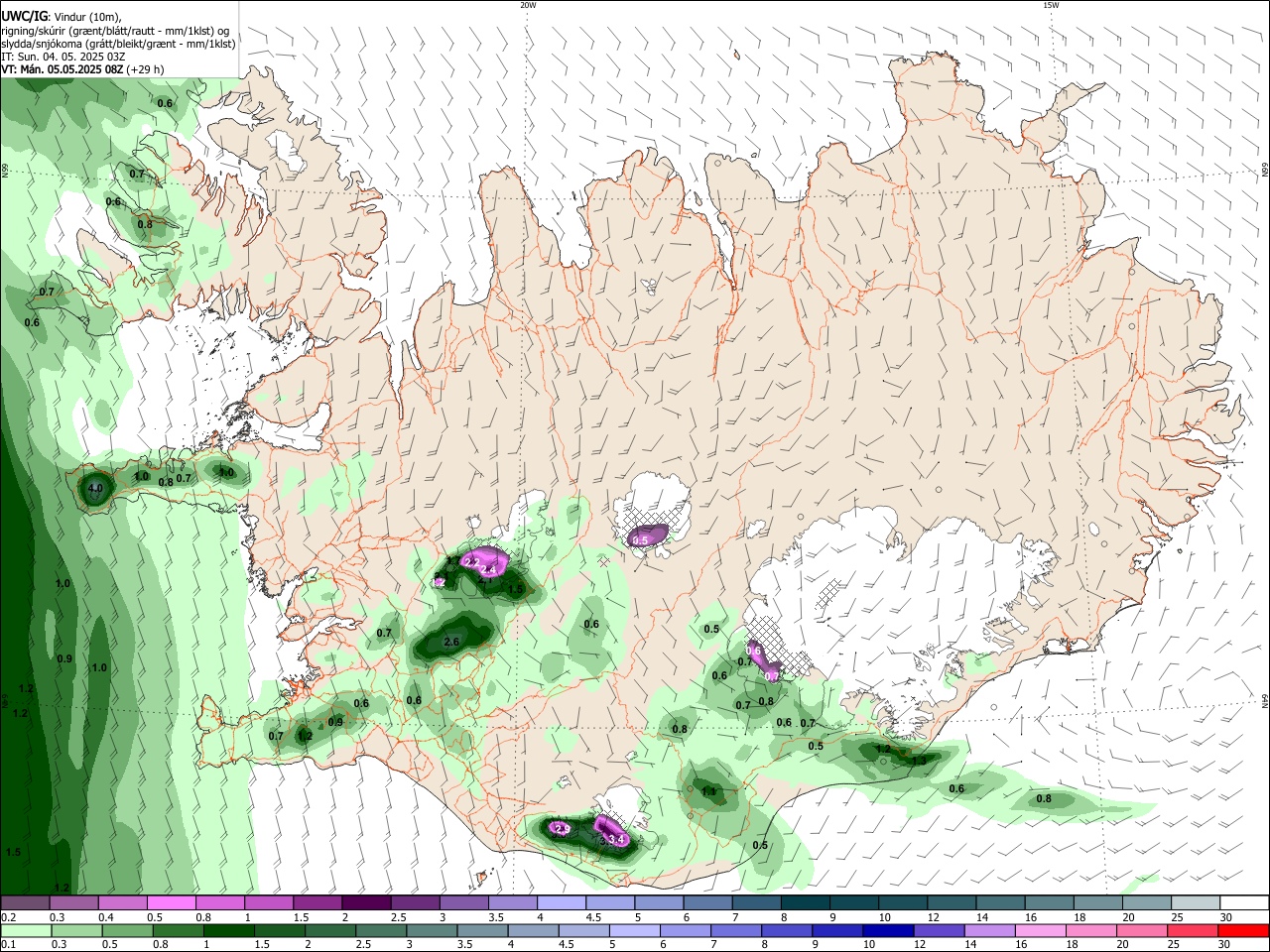
Task: Click the UWC/IG Vindur (10m) title text
Action: pos(61,17)
